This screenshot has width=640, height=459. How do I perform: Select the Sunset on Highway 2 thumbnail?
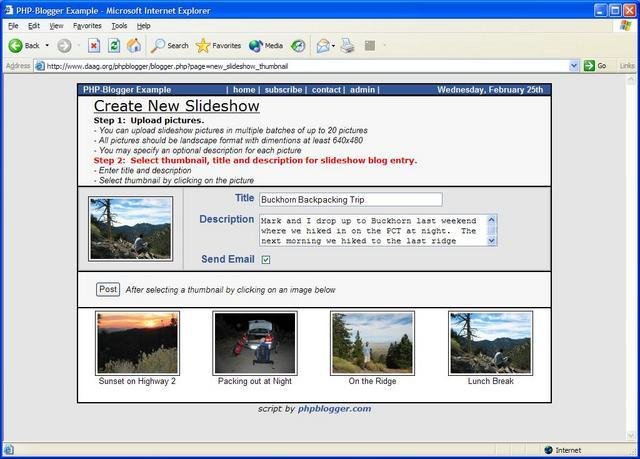pyautogui.click(x=138, y=343)
